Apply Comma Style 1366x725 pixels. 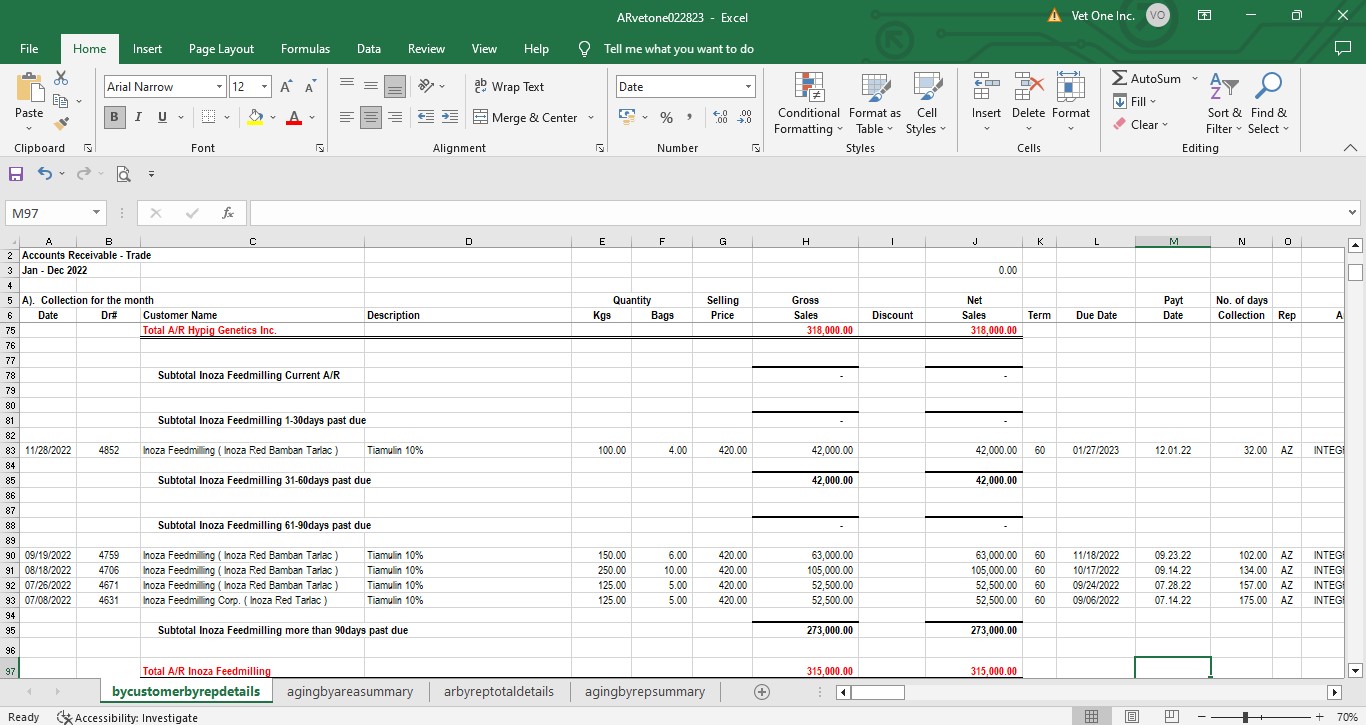pos(689,117)
